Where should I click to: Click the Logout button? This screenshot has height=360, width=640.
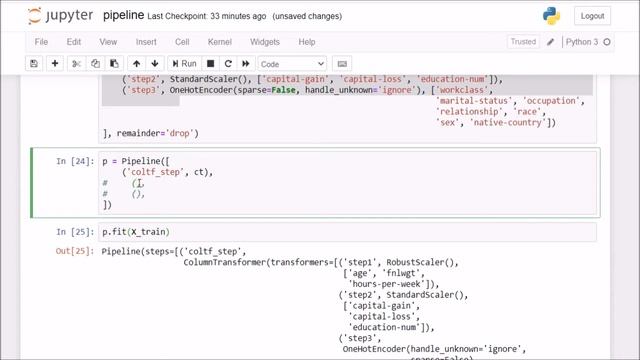[x=592, y=16]
